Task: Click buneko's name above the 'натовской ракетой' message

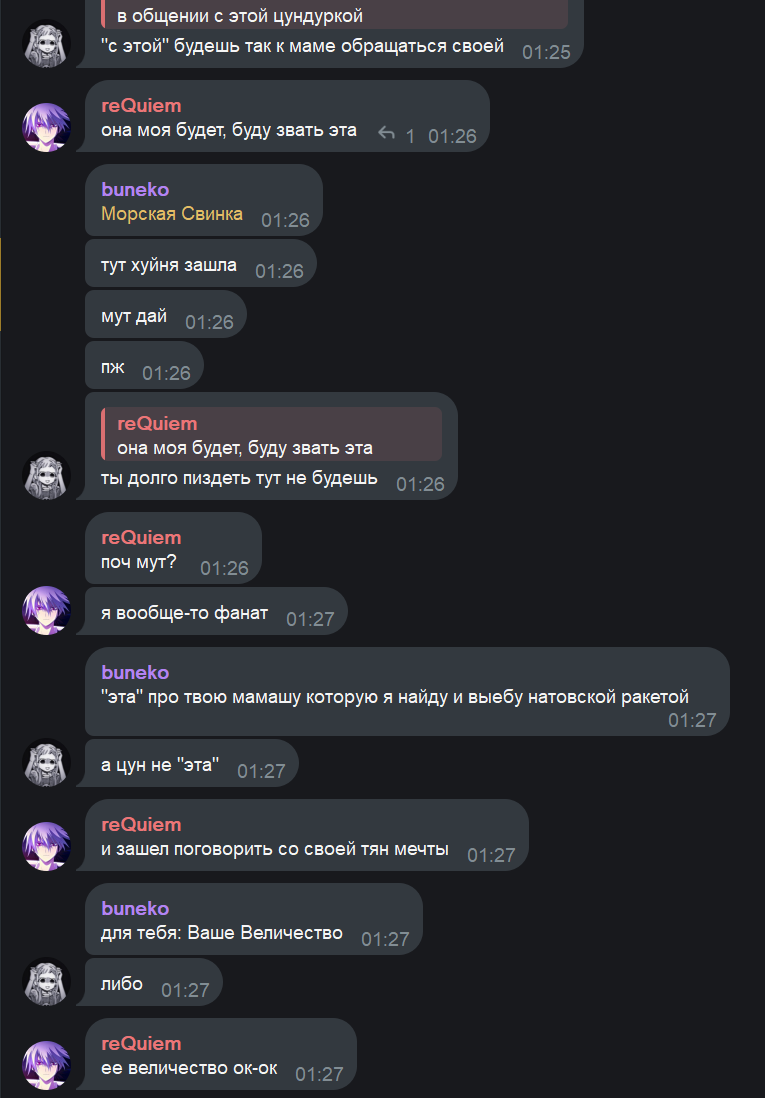Action: (135, 673)
